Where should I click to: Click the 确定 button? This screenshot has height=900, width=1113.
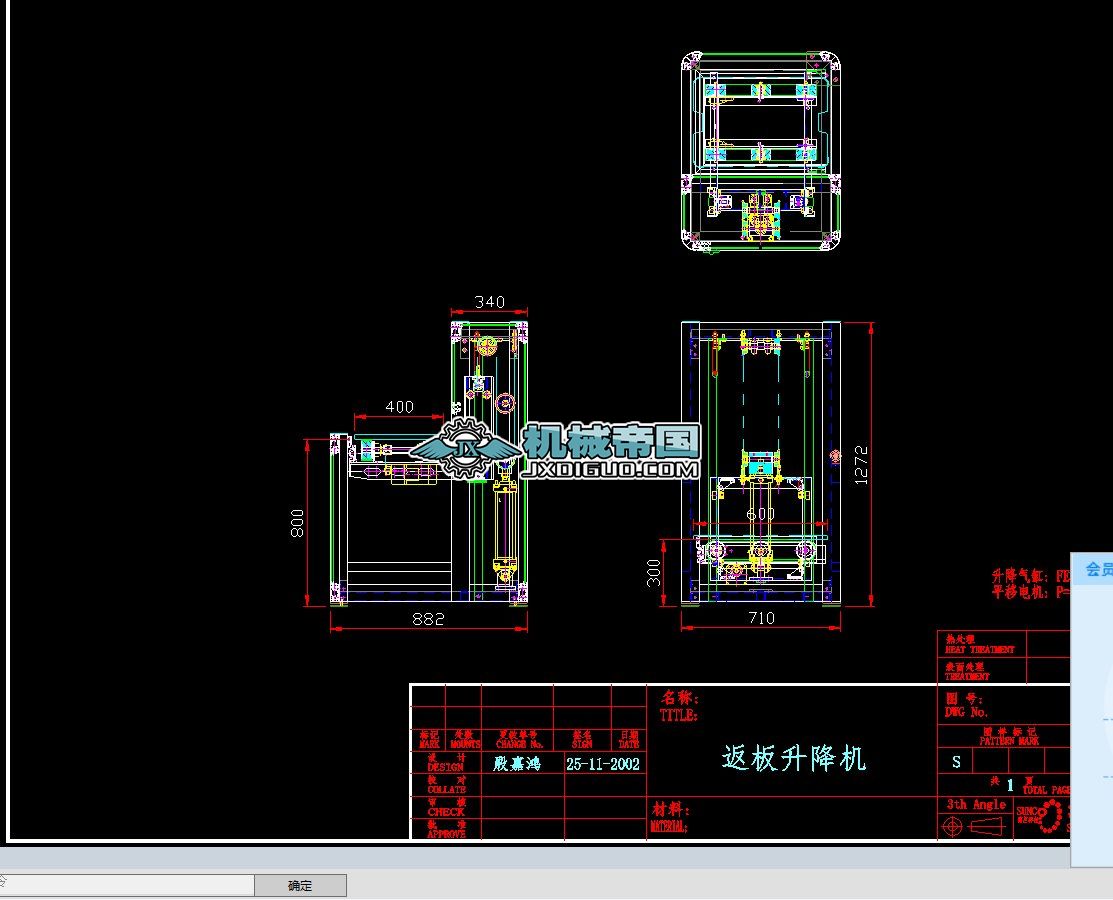(300, 885)
